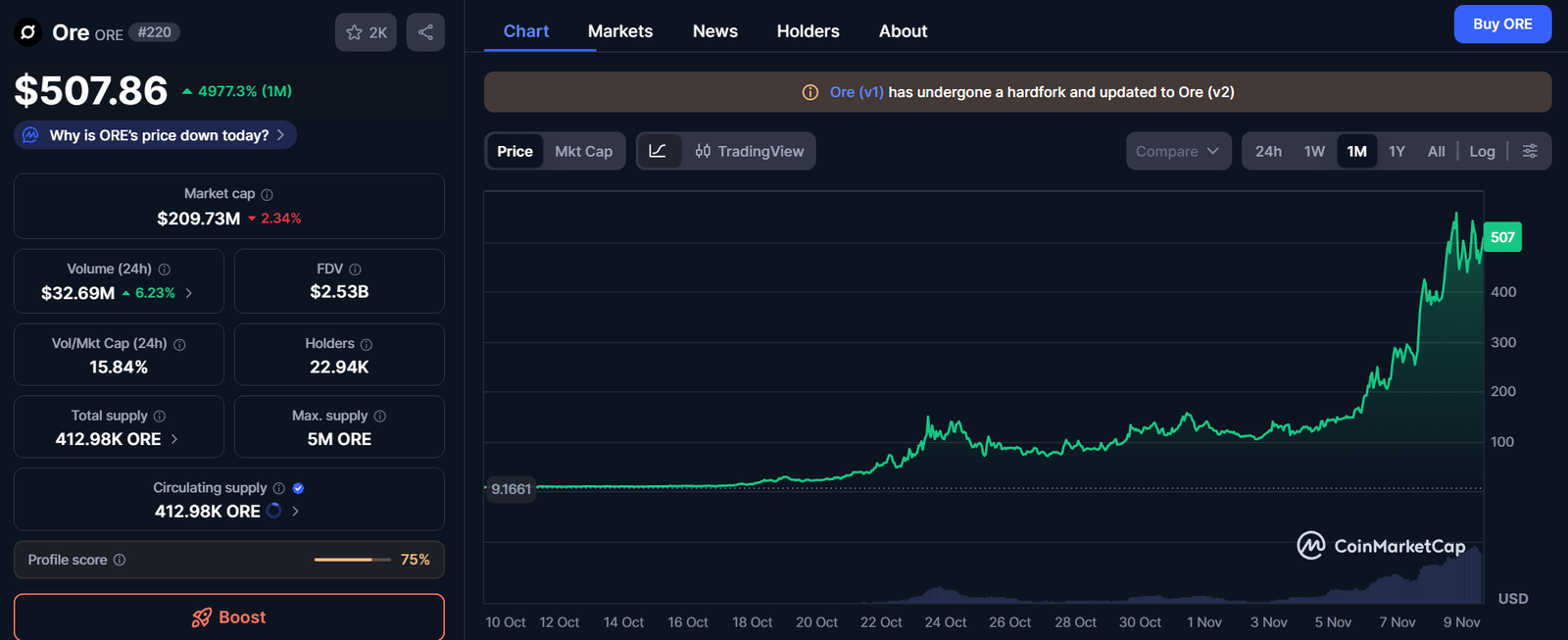Open the Markets tab

(619, 31)
